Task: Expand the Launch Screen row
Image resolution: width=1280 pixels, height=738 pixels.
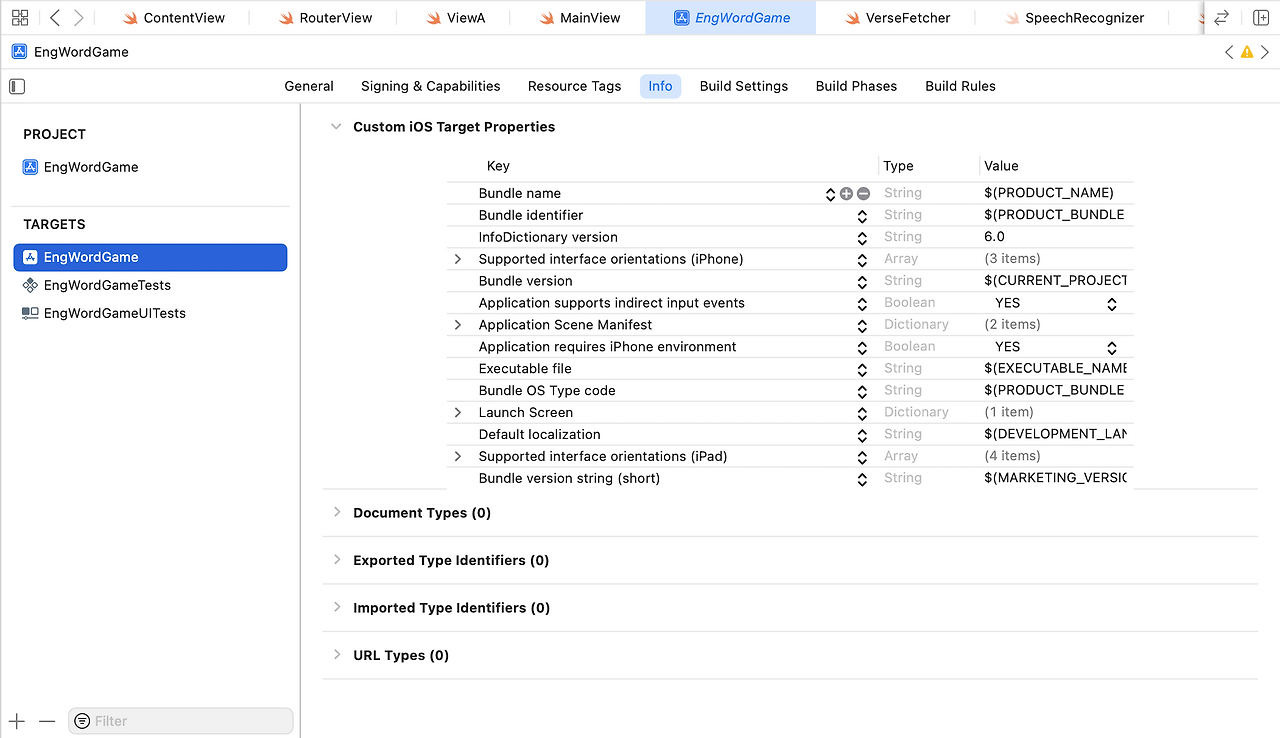Action: click(x=458, y=413)
